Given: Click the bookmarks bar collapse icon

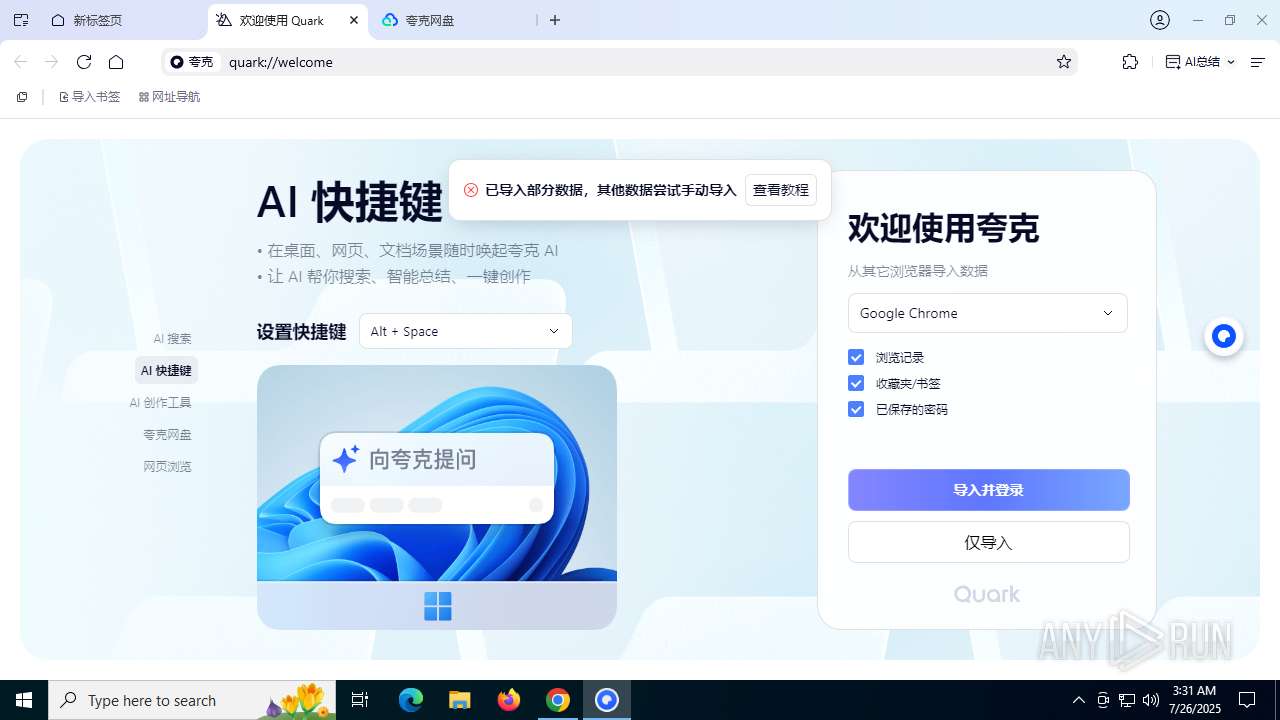Looking at the screenshot, I should 22,97.
